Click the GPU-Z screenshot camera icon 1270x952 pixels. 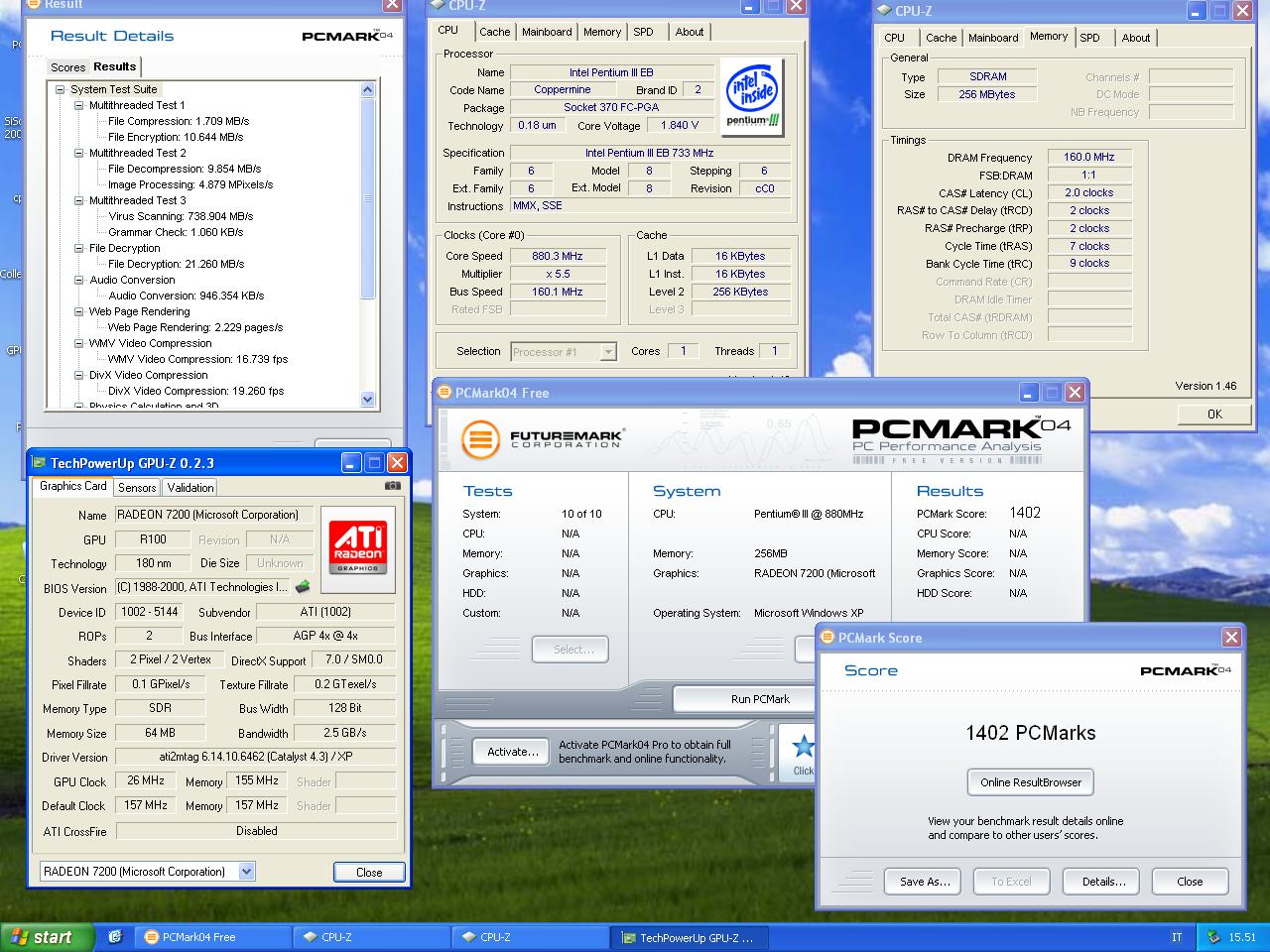[393, 486]
